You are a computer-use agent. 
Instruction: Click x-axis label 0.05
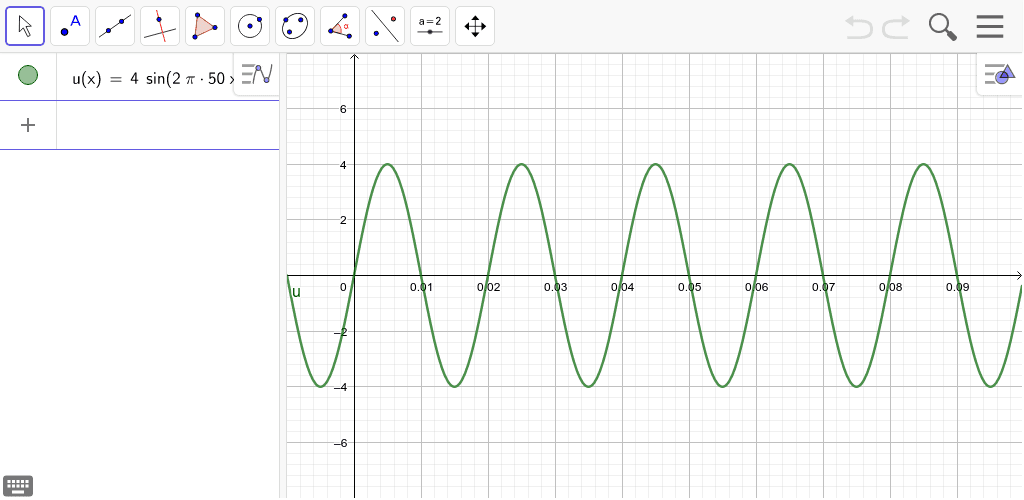point(688,287)
